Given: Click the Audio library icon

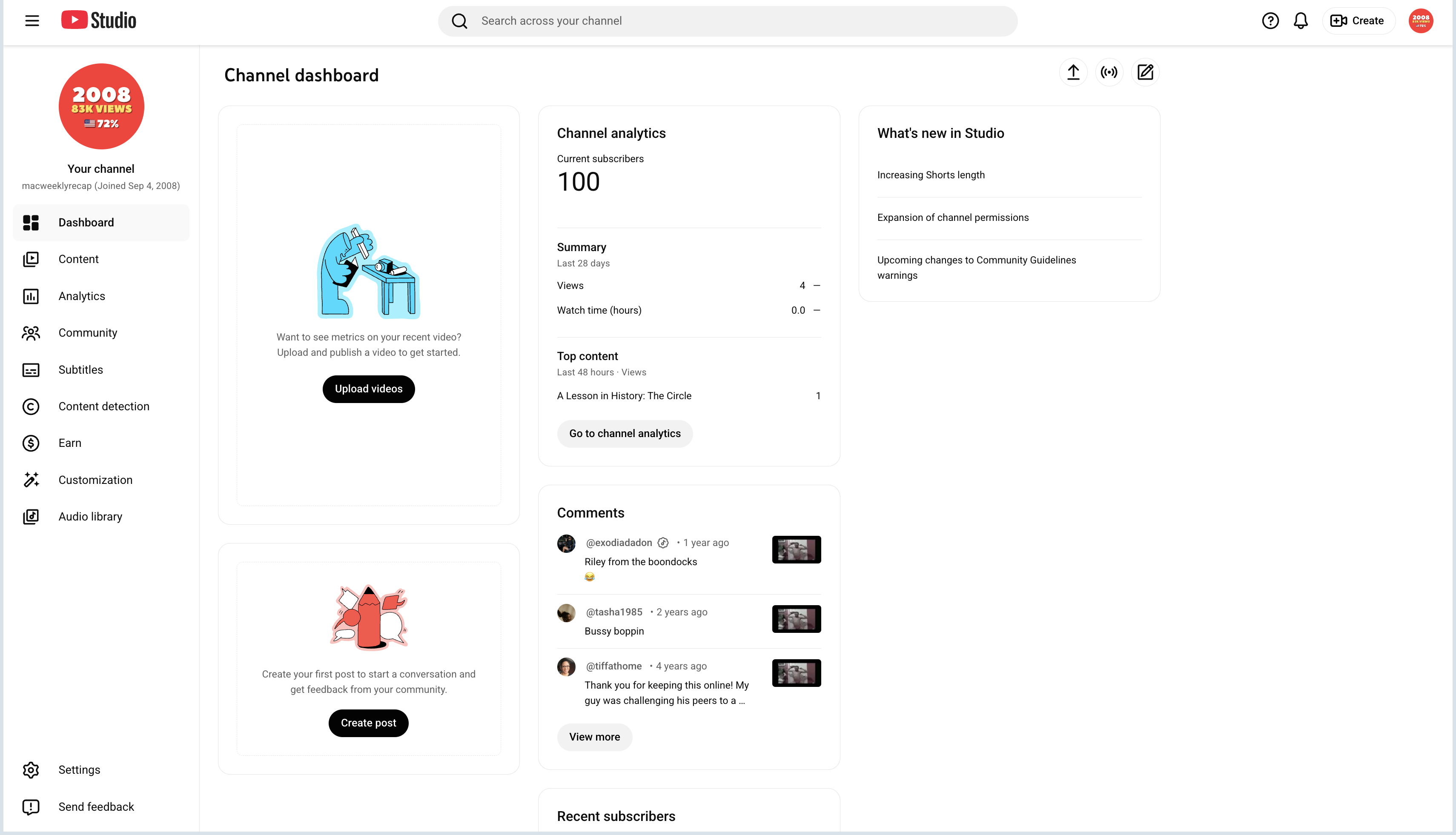Looking at the screenshot, I should tap(31, 517).
